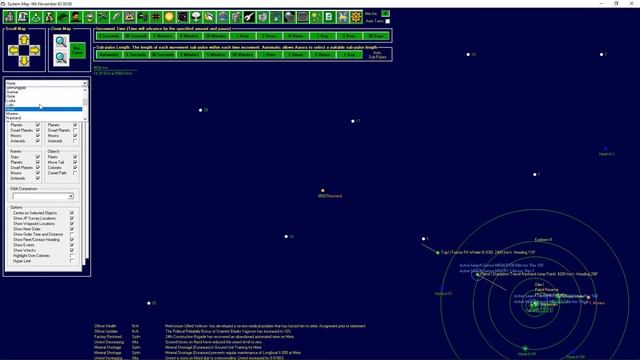640x360 pixels.
Task: Advance time by 3 Hours
Action: pyautogui.click(x=269, y=36)
